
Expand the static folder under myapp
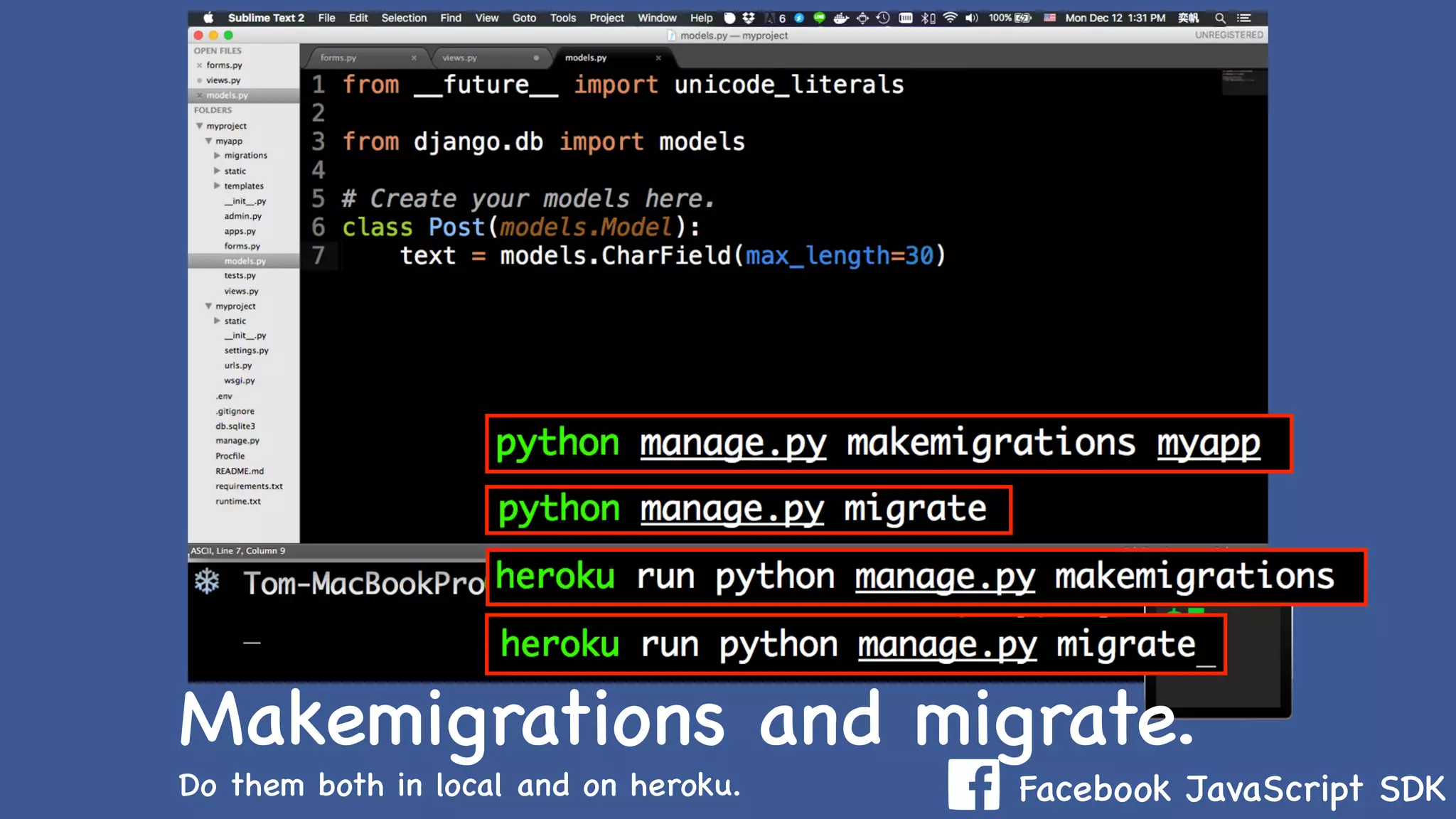(x=217, y=171)
